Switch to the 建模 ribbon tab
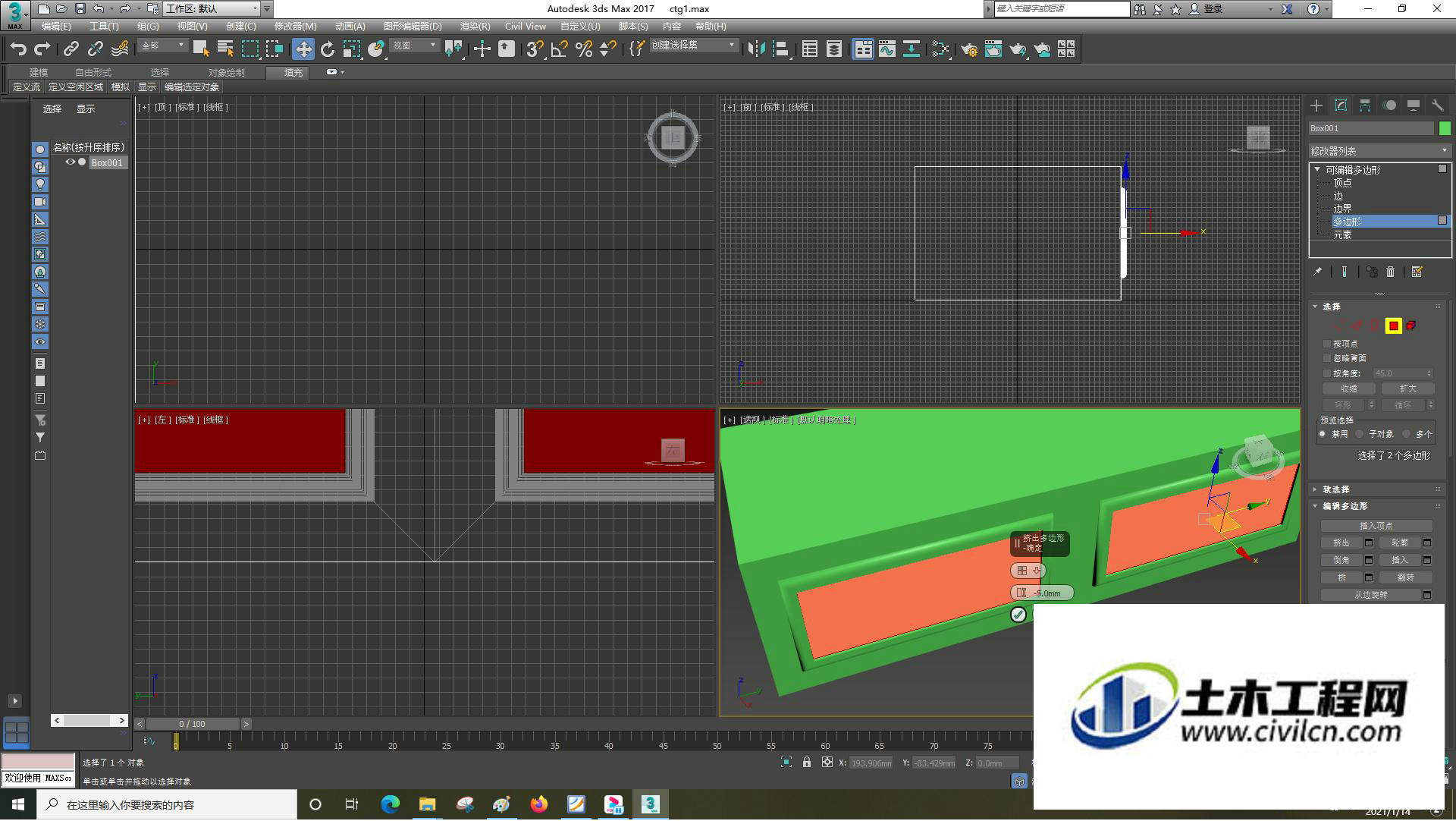This screenshot has width=1456, height=821. (x=39, y=73)
